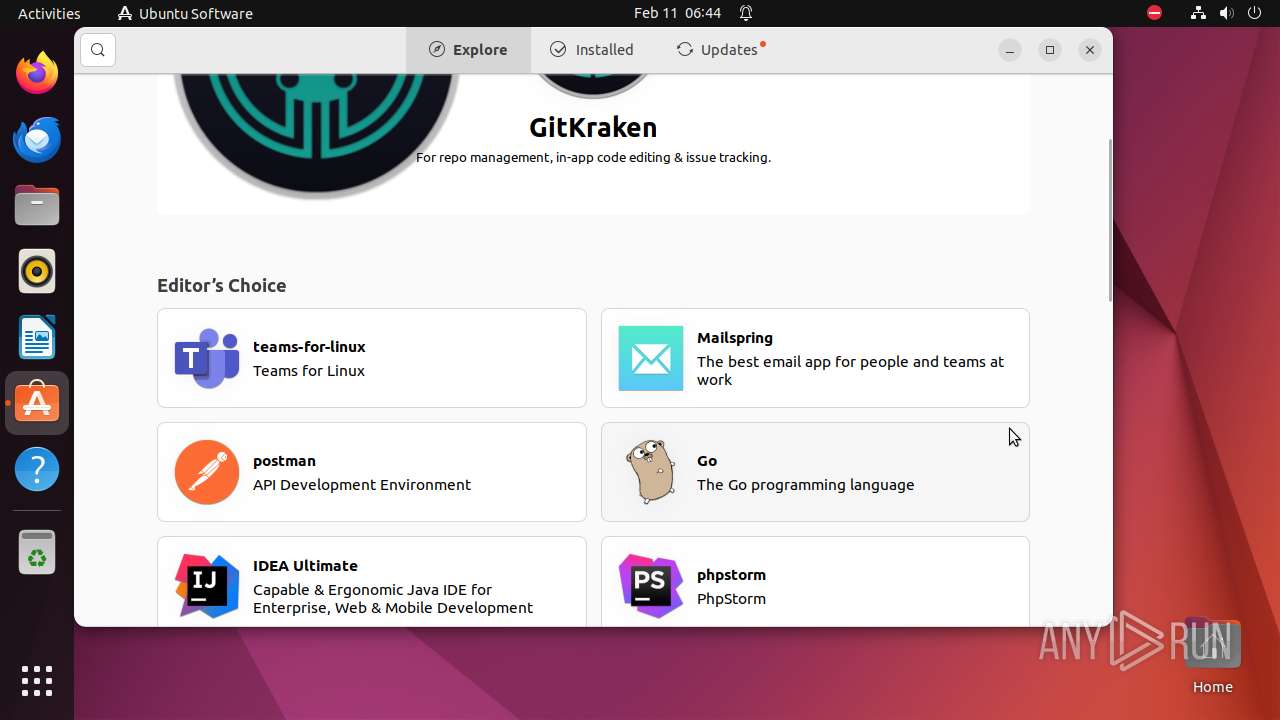
Task: Open the GitKraken featured banner title
Action: pos(593,127)
